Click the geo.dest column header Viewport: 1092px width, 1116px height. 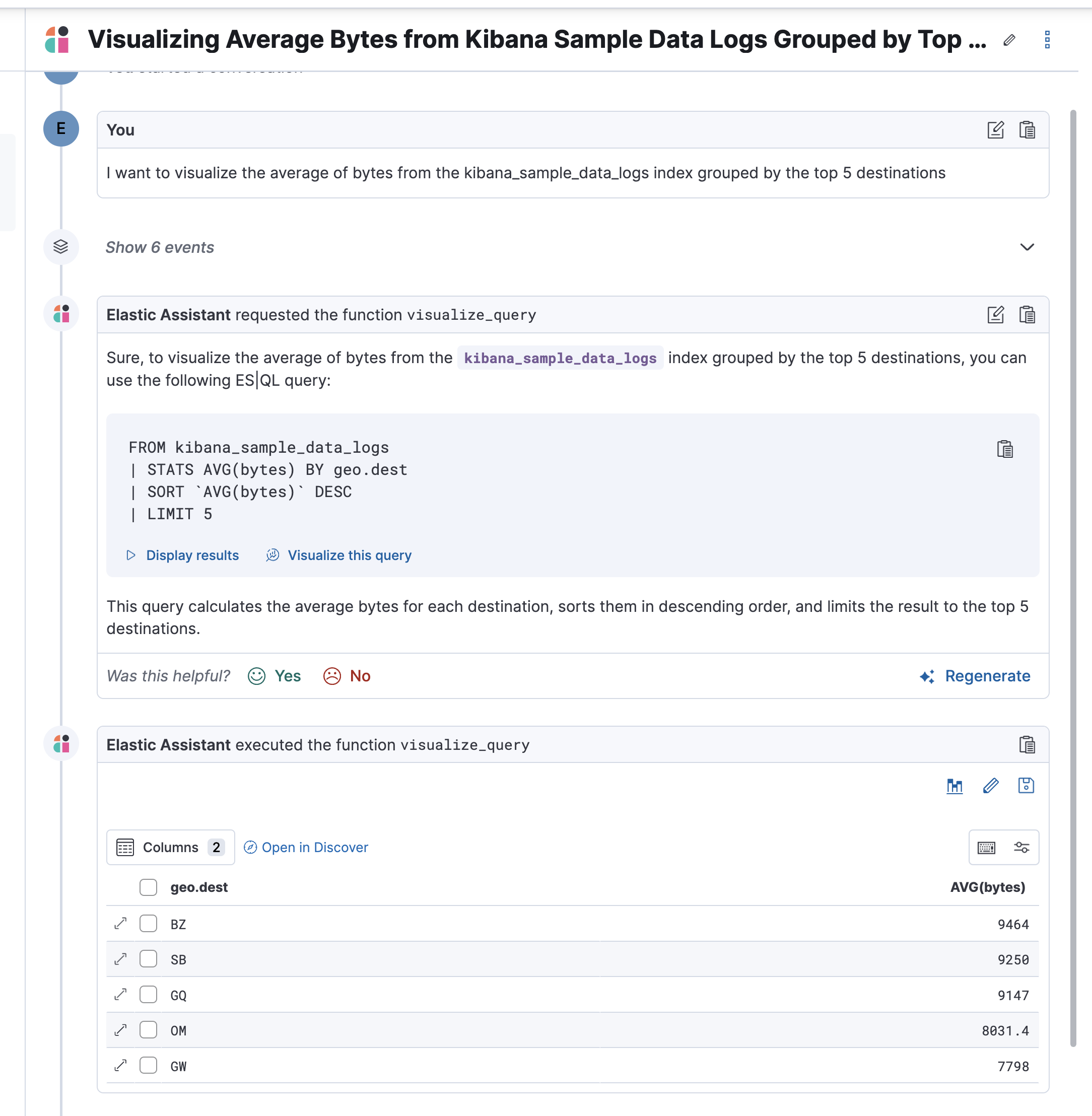pos(199,887)
